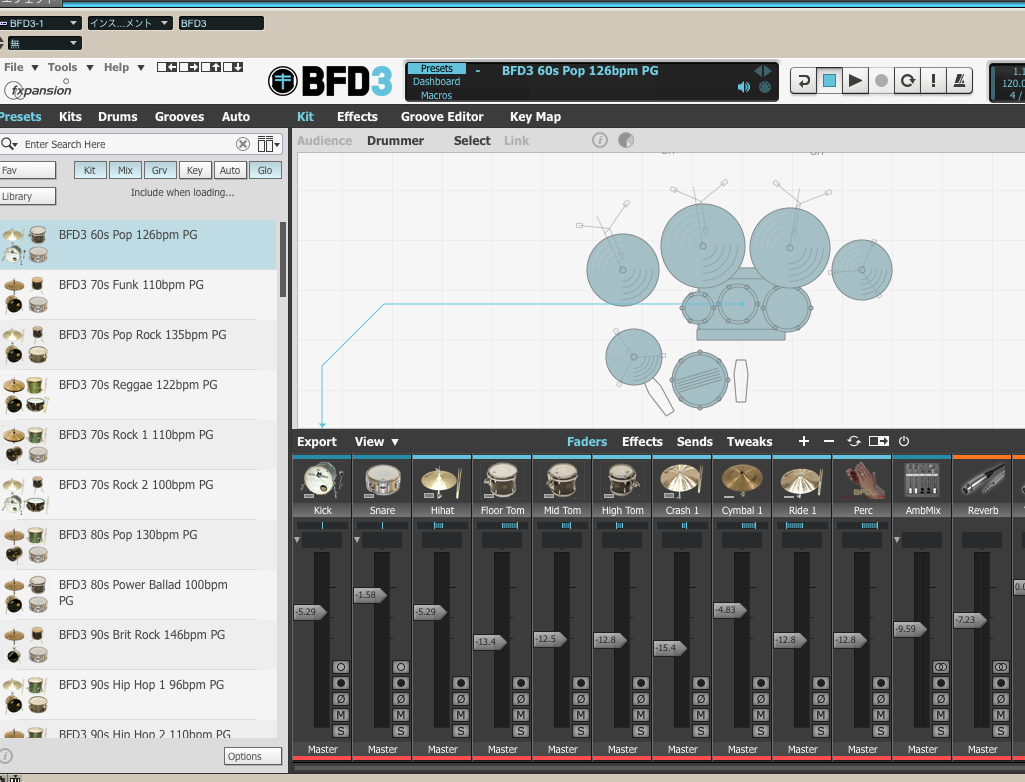Switch to the Drums browser tab
This screenshot has height=782, width=1025.
(118, 116)
